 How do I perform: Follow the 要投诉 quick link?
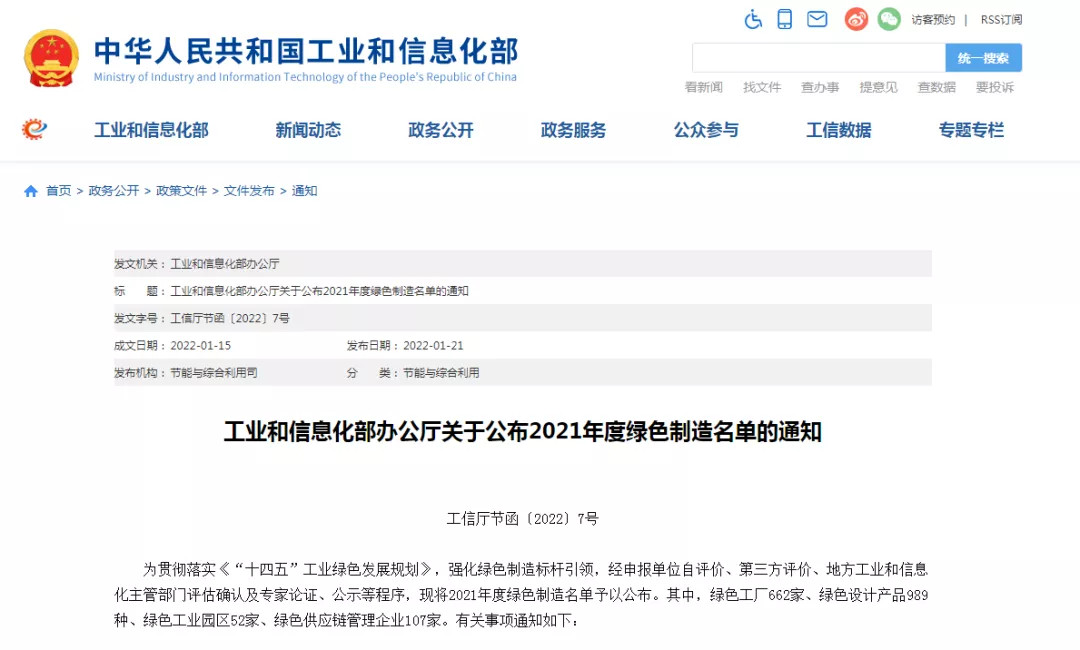[x=995, y=87]
